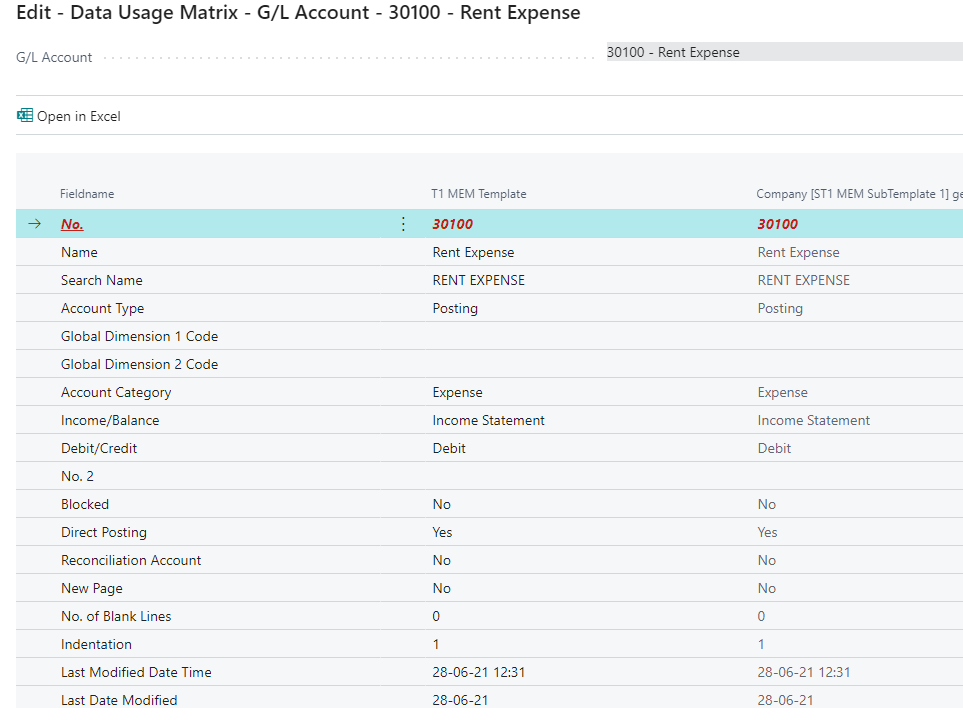Viewport: 963px width, 720px height.
Task: Click Expense in the Account Category row
Action: click(457, 392)
